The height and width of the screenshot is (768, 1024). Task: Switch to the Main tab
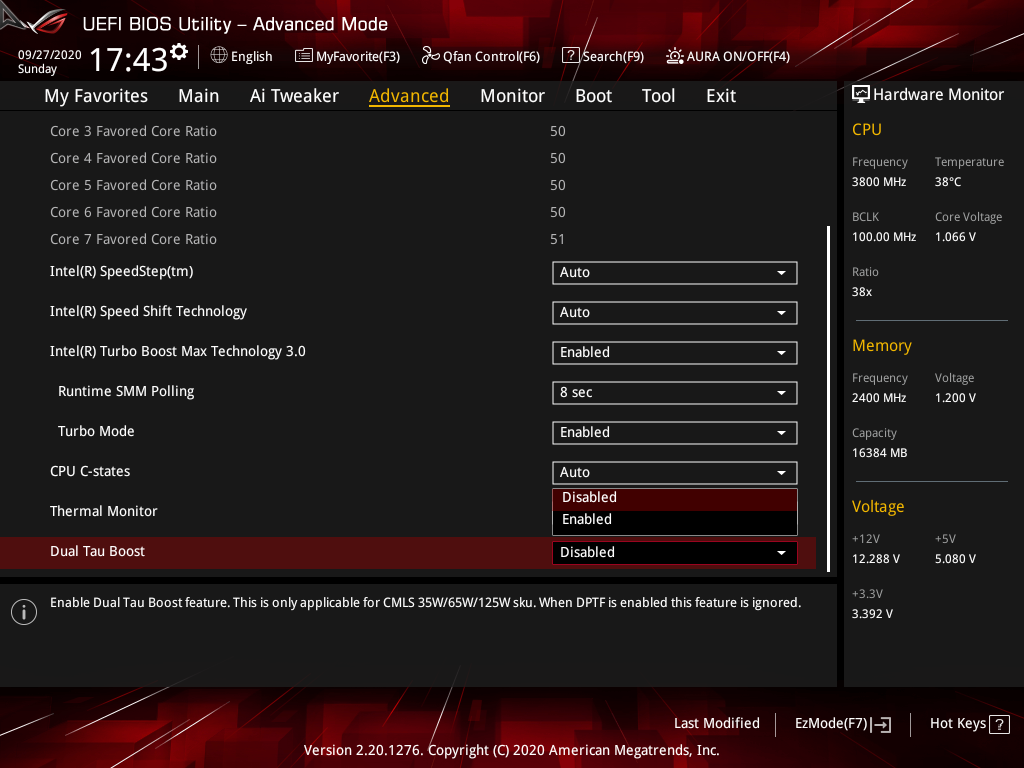coord(199,96)
